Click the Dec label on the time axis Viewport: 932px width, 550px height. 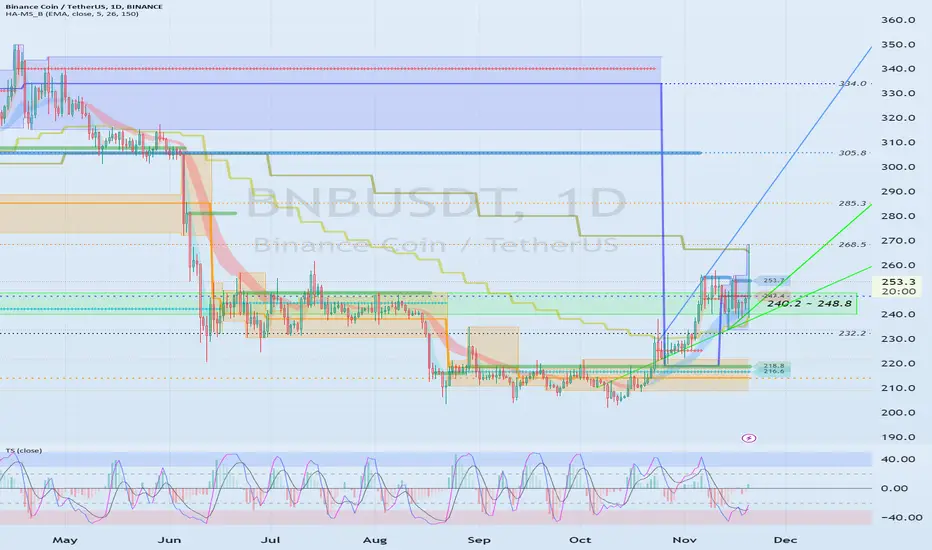(785, 540)
